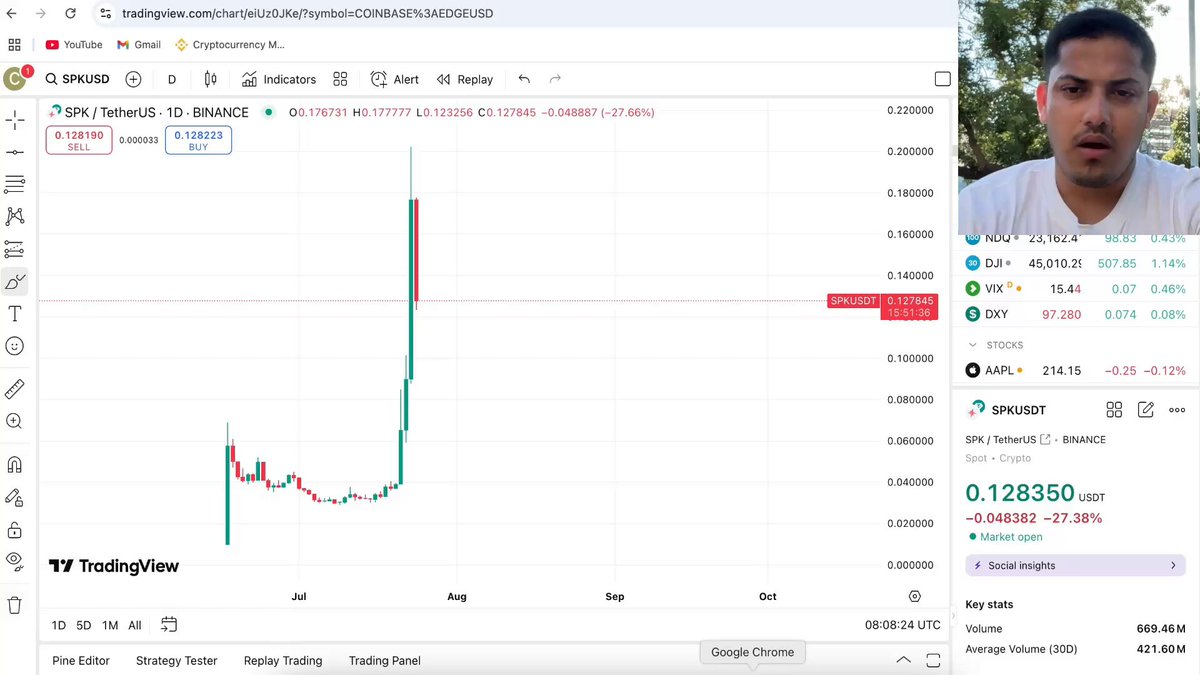Open symbol search for SPKUSD

77,79
